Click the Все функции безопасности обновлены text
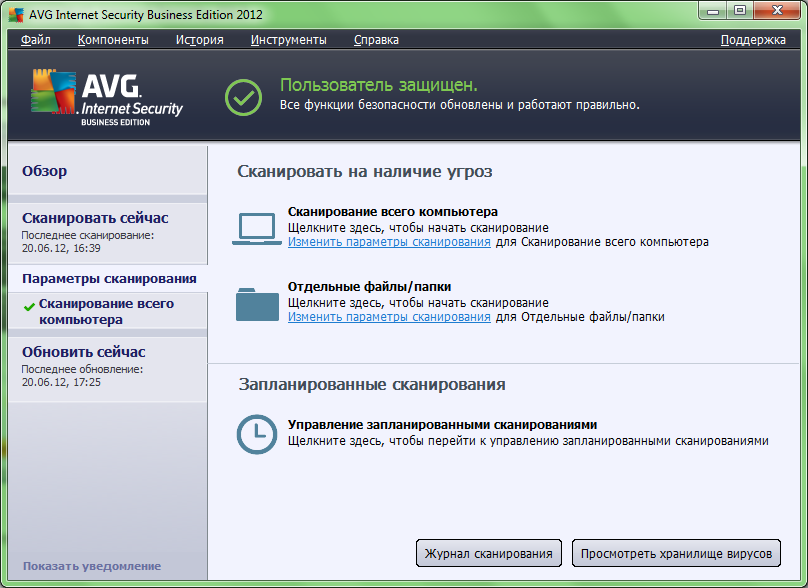The height and width of the screenshot is (588, 808). 460,105
